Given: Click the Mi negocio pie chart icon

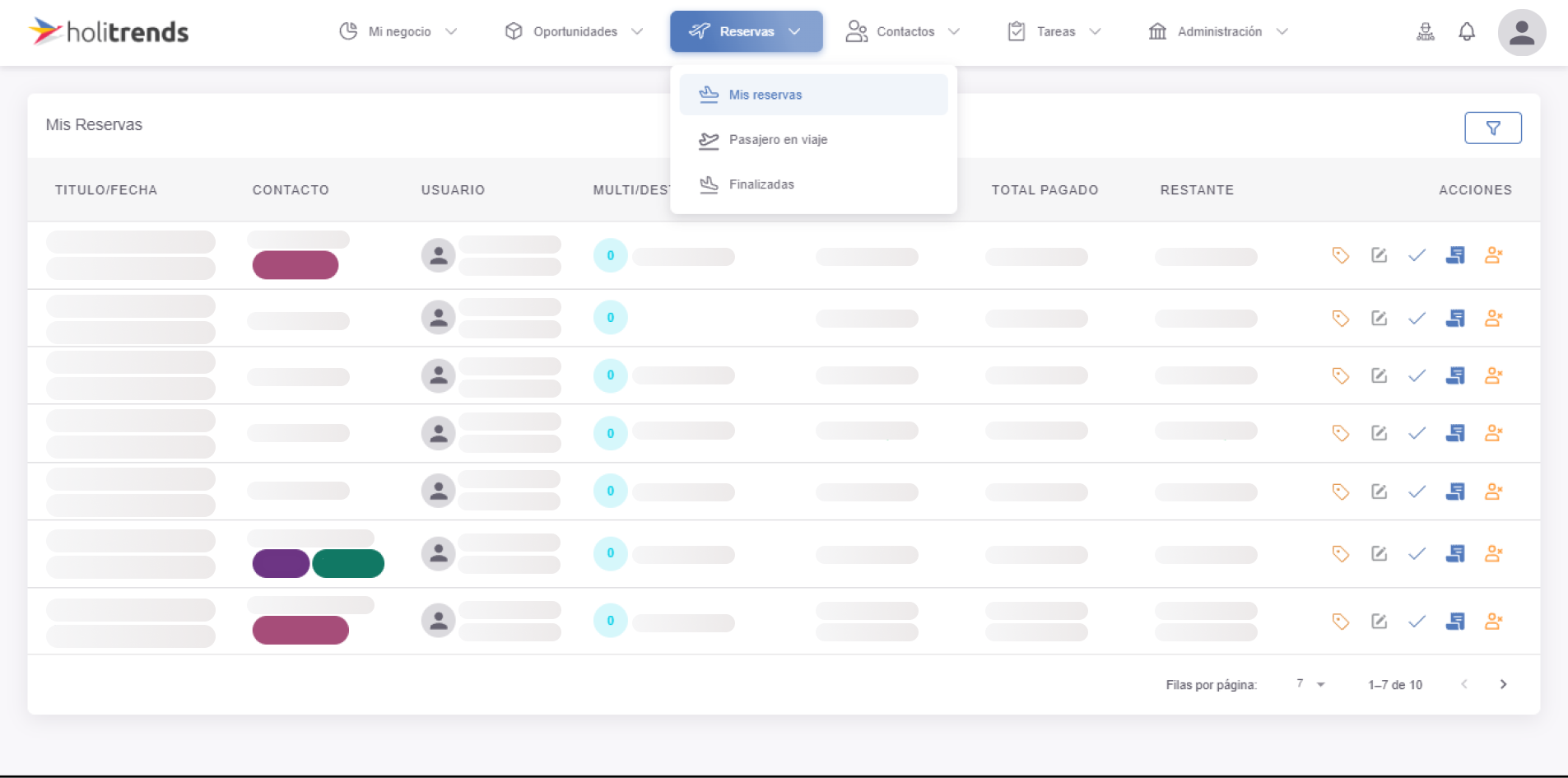Looking at the screenshot, I should click(348, 31).
